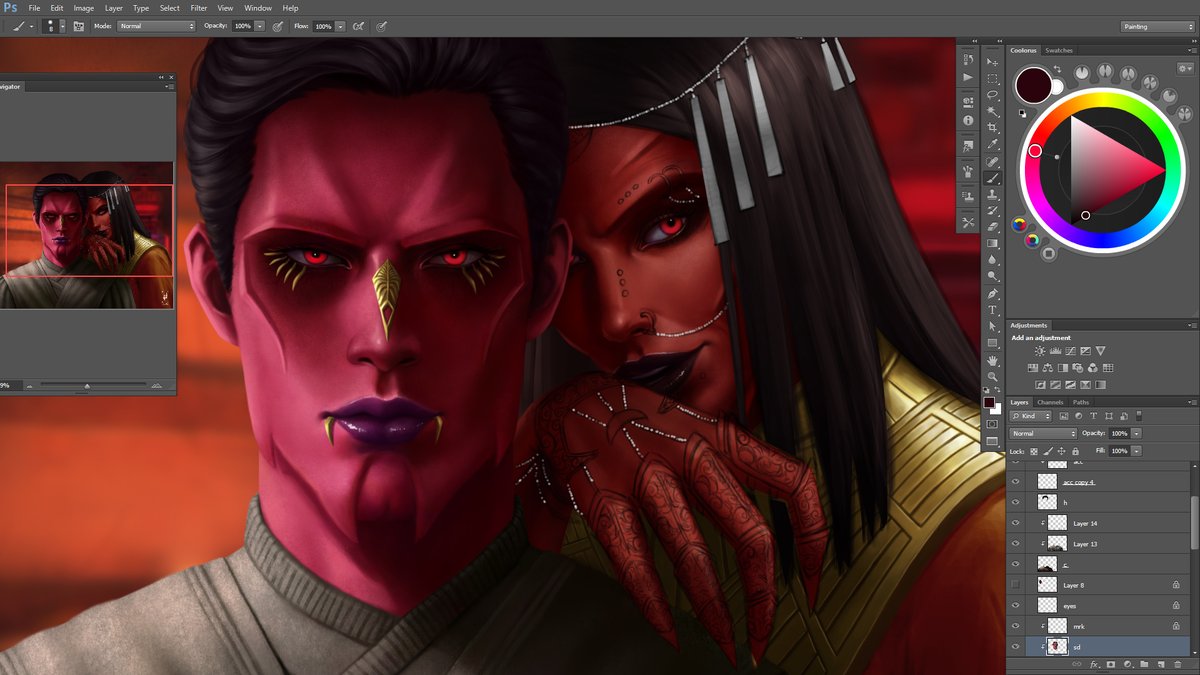Screen dimensions: 1200x675
Task: Select the Hand tool
Action: pos(992,360)
